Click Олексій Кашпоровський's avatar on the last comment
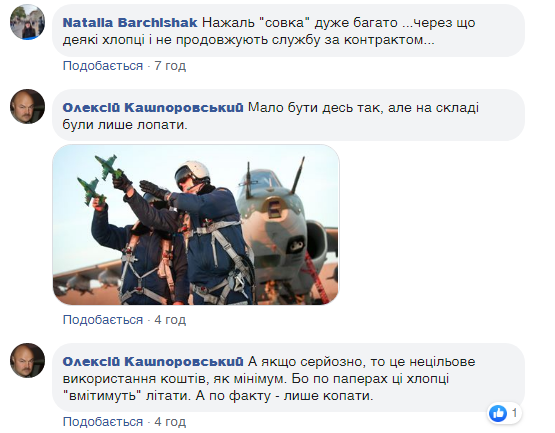This screenshot has width=555, height=433. click(27, 360)
